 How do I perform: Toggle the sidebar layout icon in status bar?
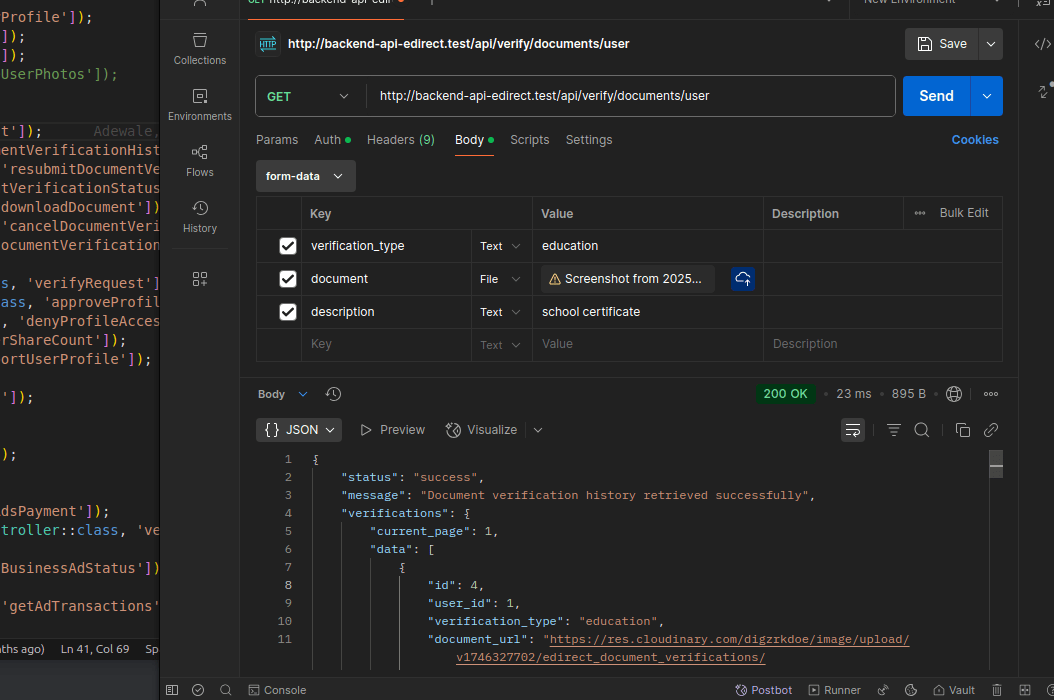(x=172, y=690)
